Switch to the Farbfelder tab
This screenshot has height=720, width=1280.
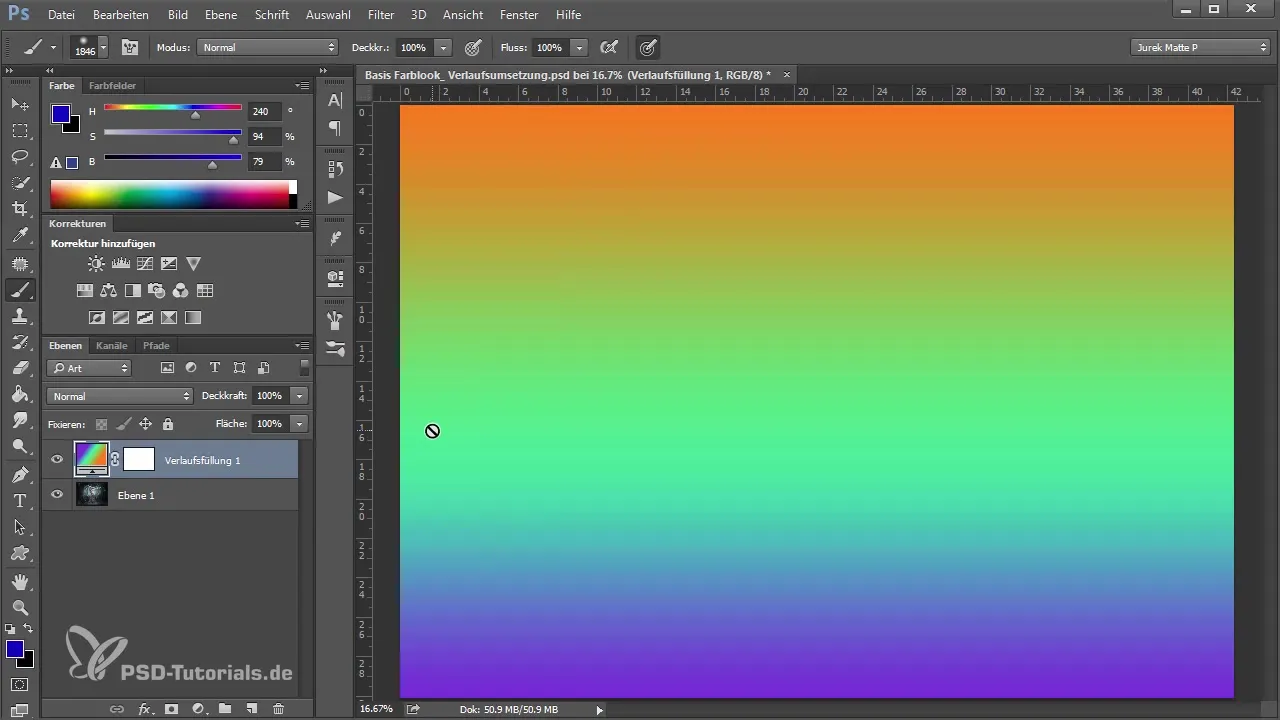[112, 86]
